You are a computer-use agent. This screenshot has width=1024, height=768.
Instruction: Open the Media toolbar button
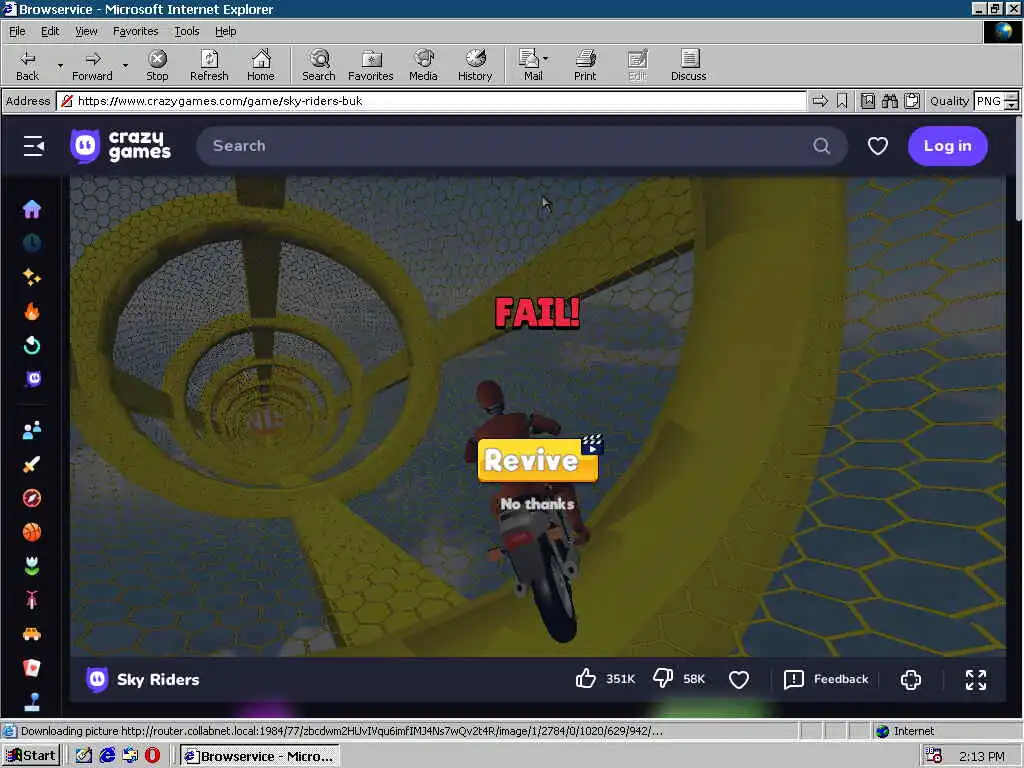423,65
